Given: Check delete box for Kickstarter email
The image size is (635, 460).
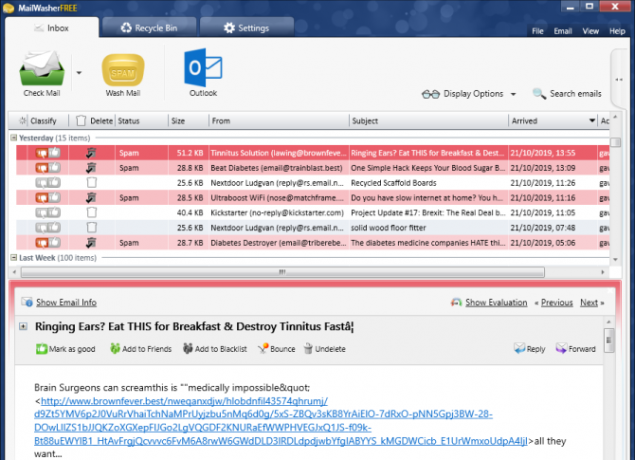Looking at the screenshot, I should (92, 213).
